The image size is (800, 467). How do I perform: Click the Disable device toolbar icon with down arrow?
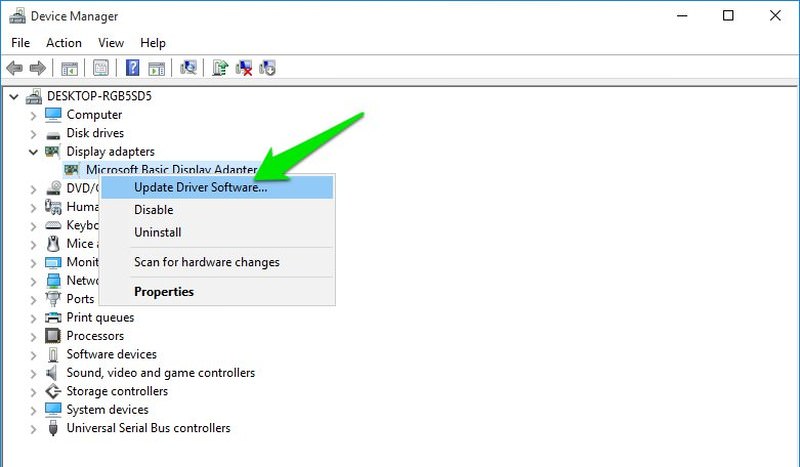(x=267, y=67)
